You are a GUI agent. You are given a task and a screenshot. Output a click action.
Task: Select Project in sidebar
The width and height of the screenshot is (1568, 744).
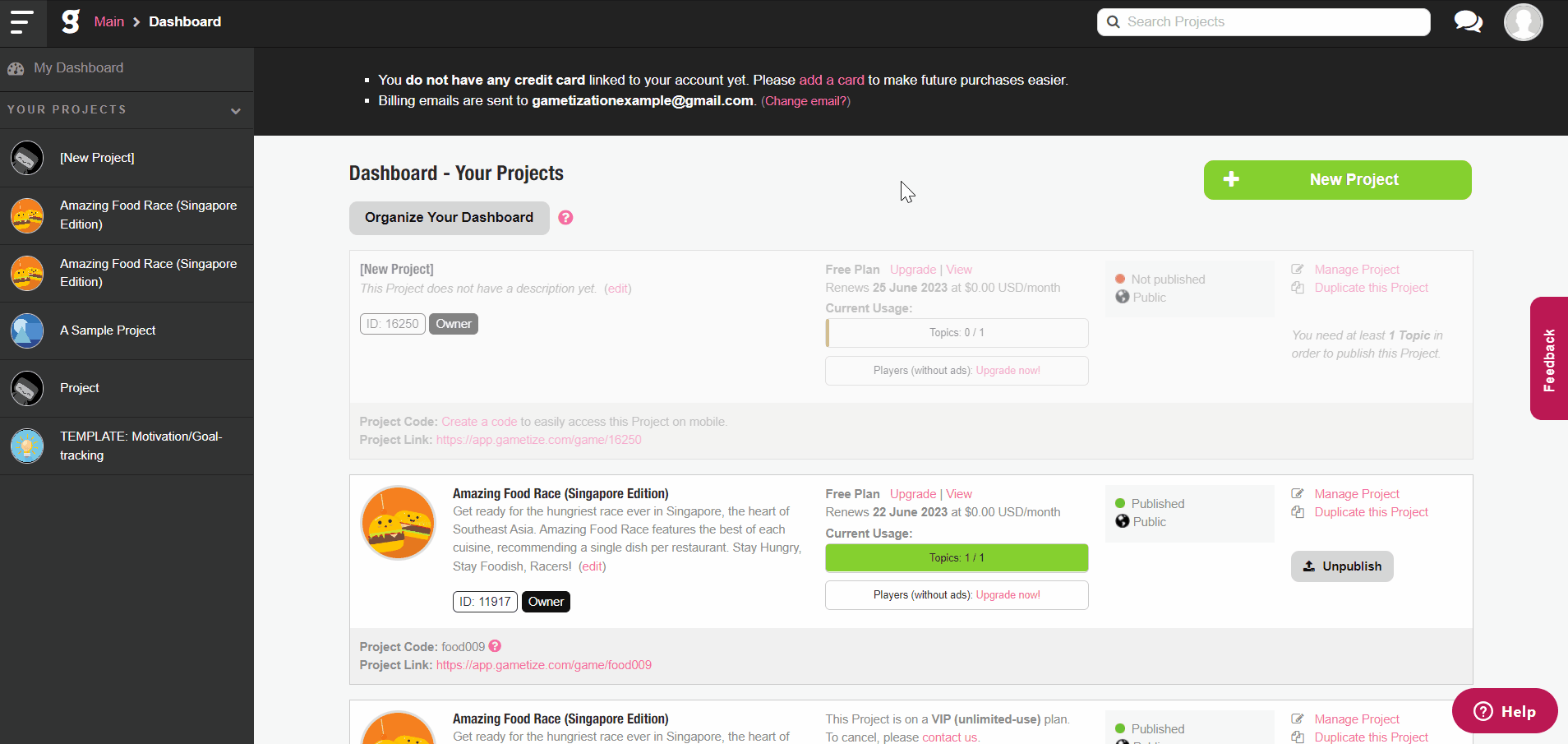pos(127,388)
